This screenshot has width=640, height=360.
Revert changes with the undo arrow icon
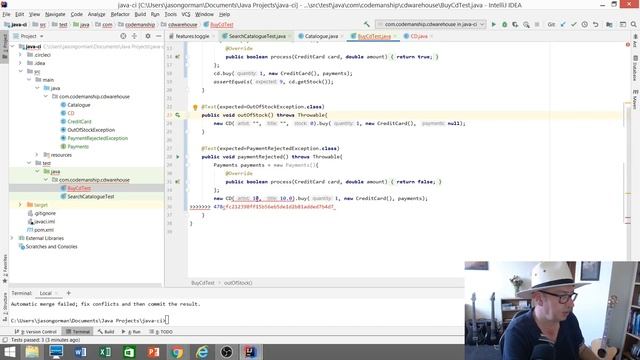[596, 24]
